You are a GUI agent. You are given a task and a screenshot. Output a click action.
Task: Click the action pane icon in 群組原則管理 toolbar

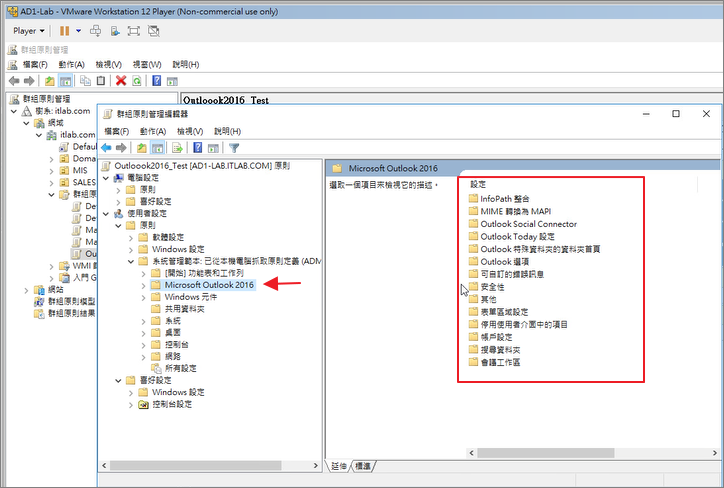[172, 81]
